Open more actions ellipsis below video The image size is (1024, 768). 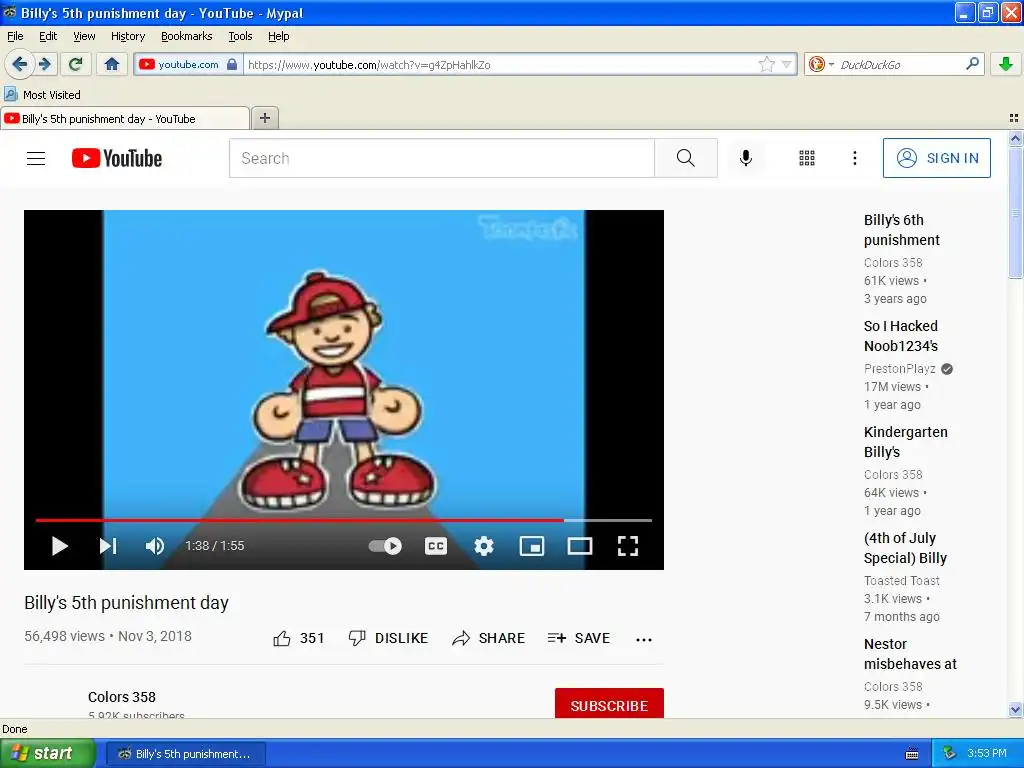644,639
